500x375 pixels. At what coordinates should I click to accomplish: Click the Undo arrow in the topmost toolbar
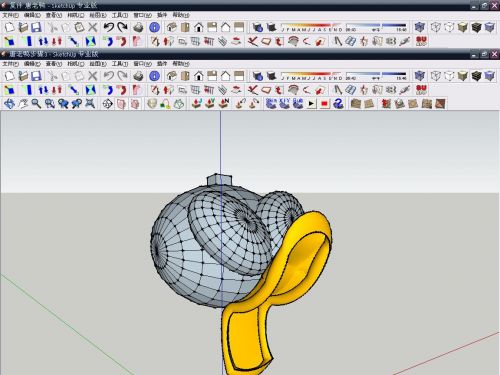[x=109, y=27]
